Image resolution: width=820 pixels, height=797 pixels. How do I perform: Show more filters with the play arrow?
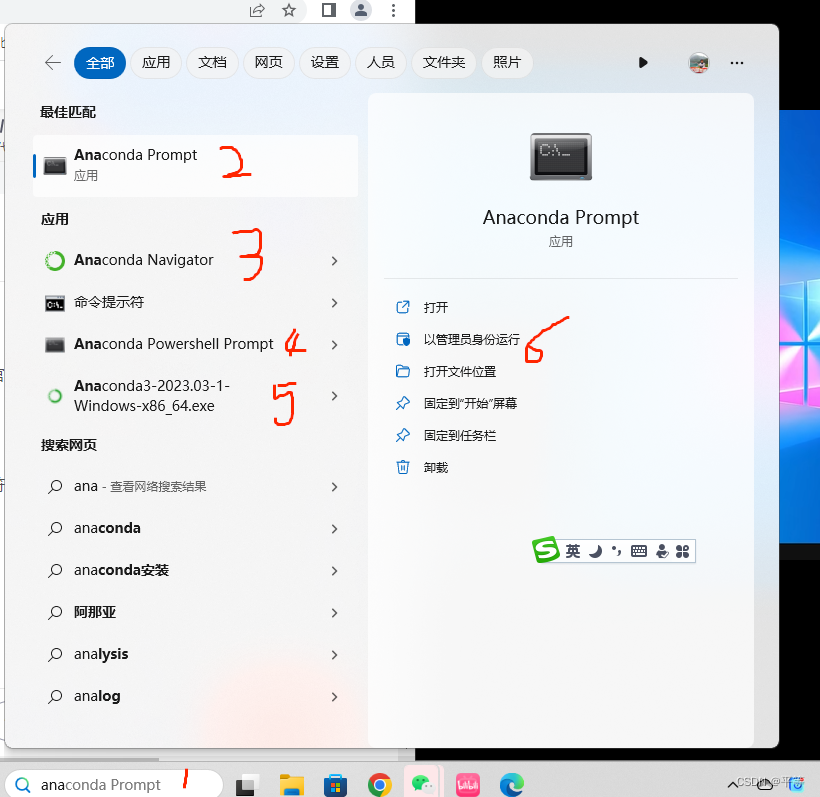[x=643, y=63]
